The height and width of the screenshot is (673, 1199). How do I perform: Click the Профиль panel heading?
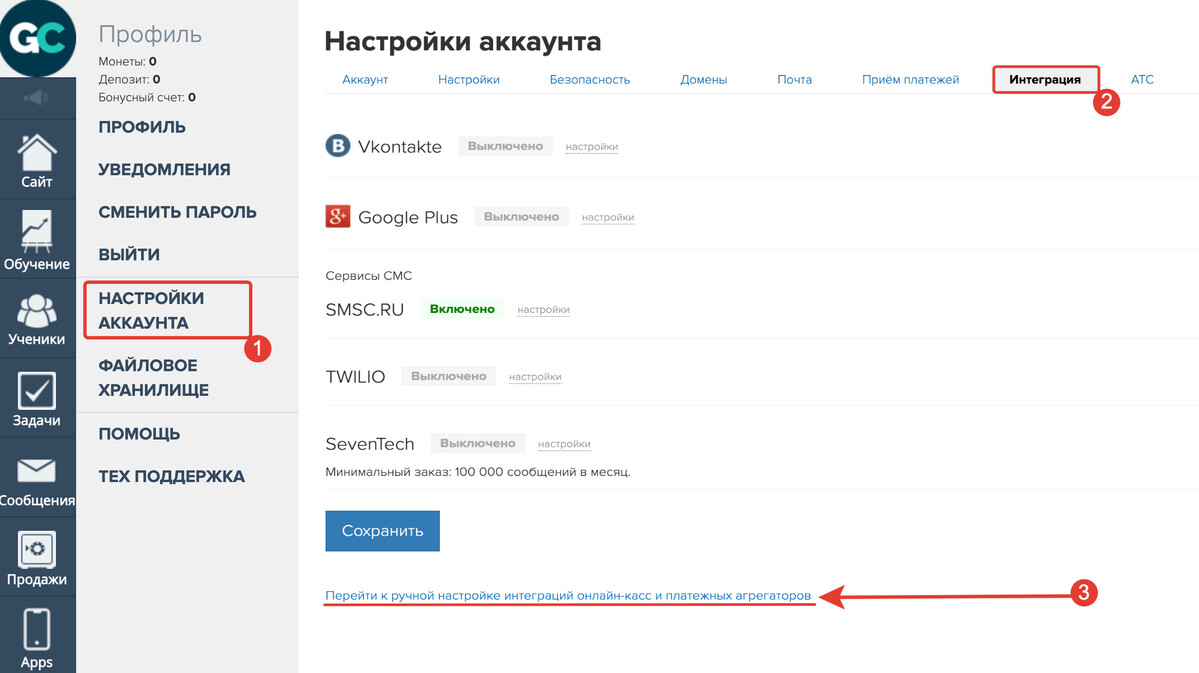(150, 34)
